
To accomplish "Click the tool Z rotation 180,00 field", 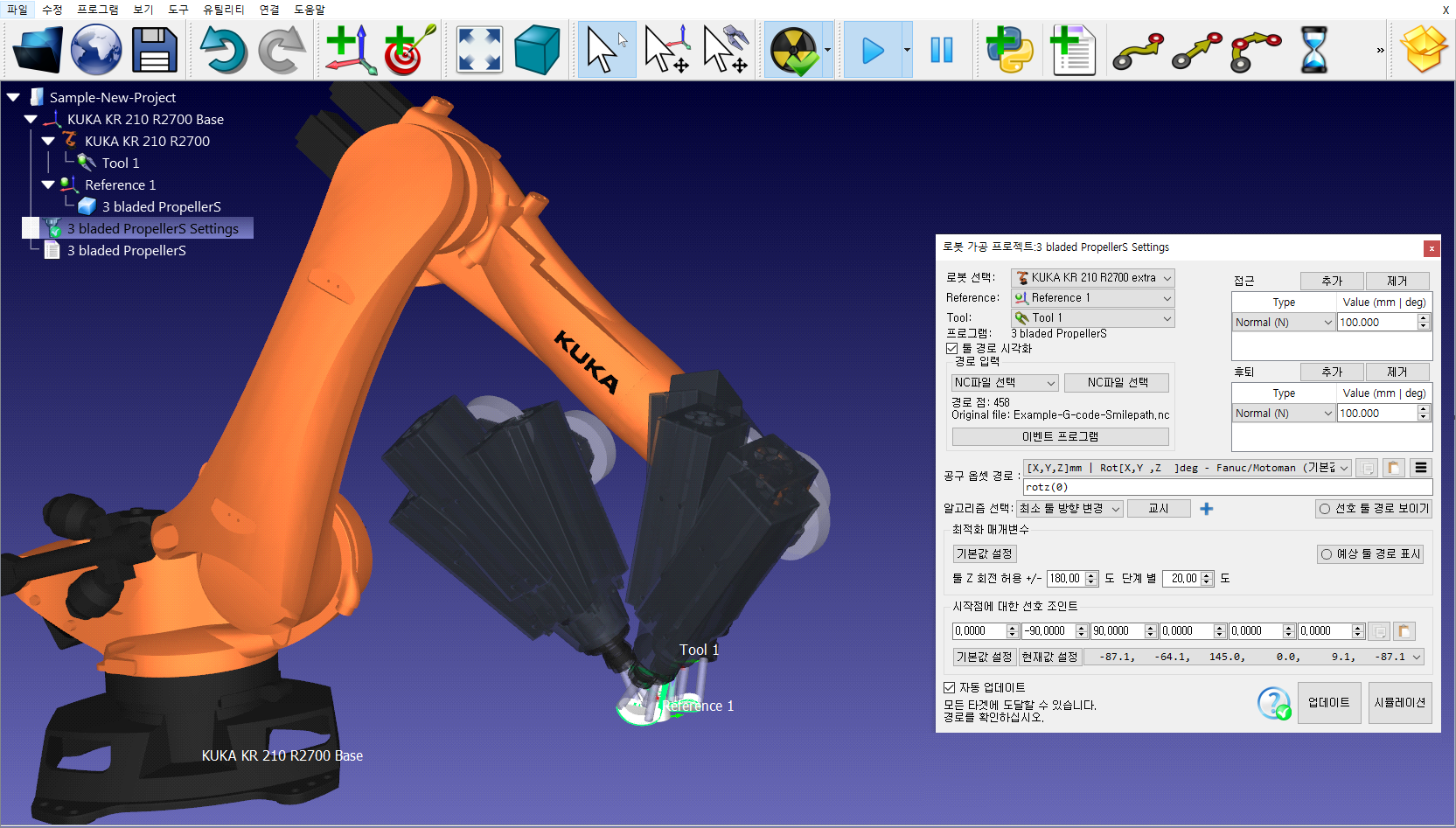I will coord(1072,579).
